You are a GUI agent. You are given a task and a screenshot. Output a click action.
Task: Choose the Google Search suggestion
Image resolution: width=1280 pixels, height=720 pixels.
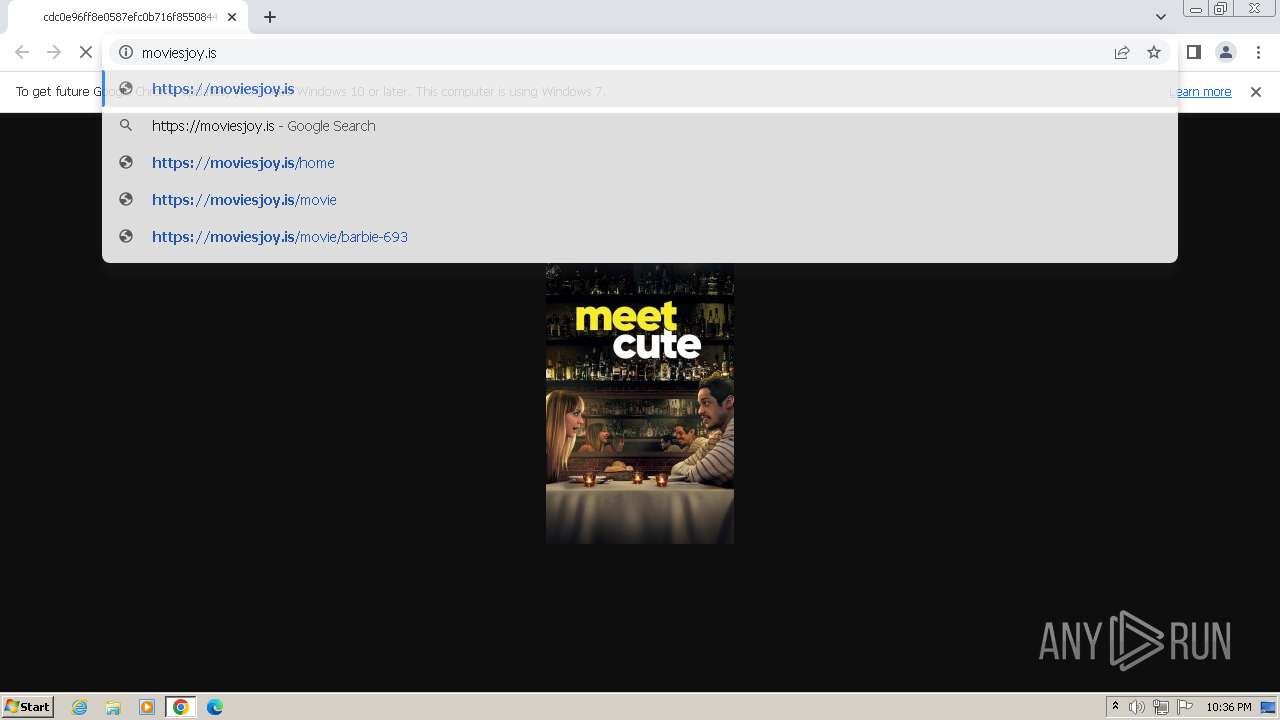(x=640, y=126)
